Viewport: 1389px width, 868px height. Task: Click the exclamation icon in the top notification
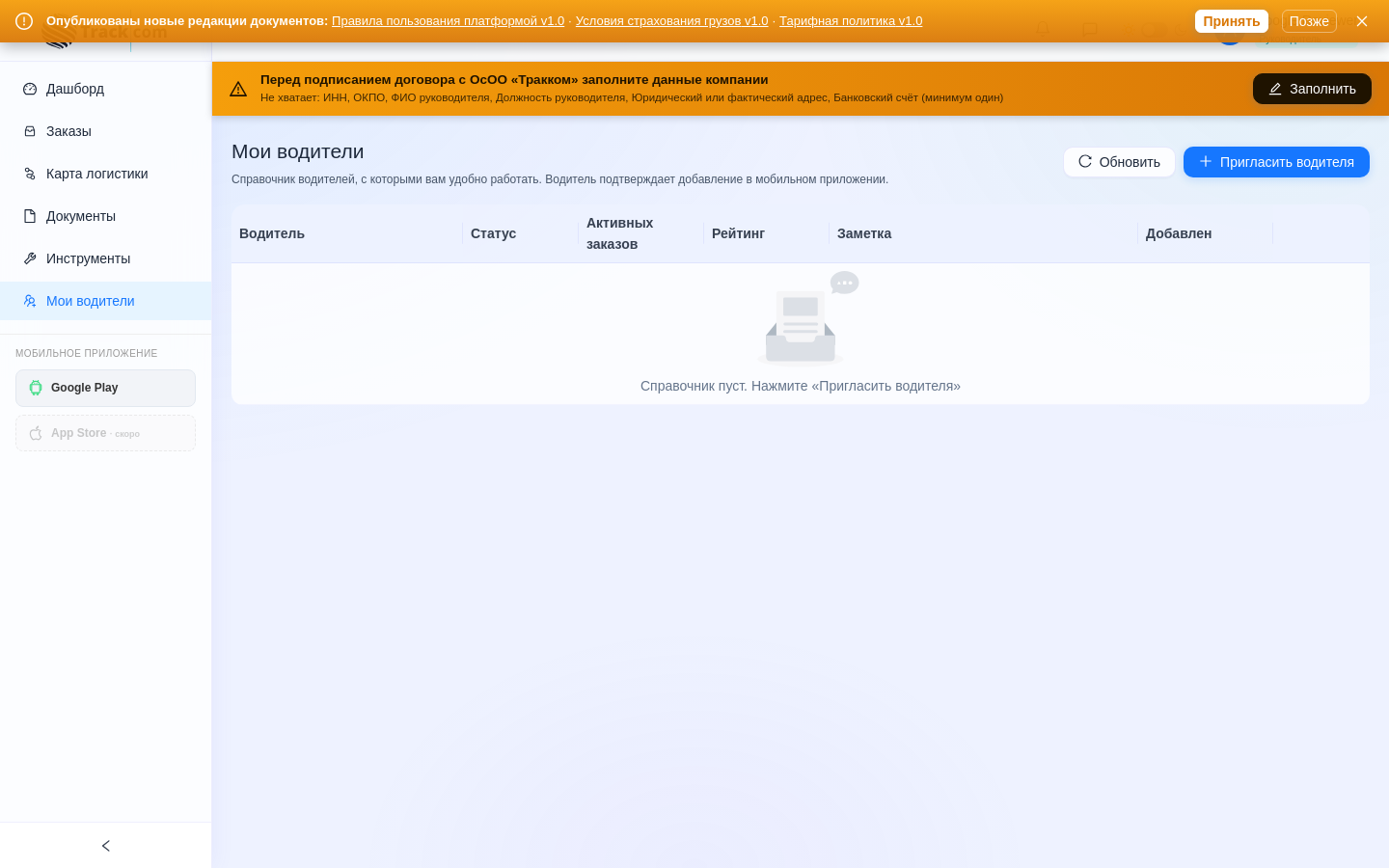pyautogui.click(x=24, y=21)
